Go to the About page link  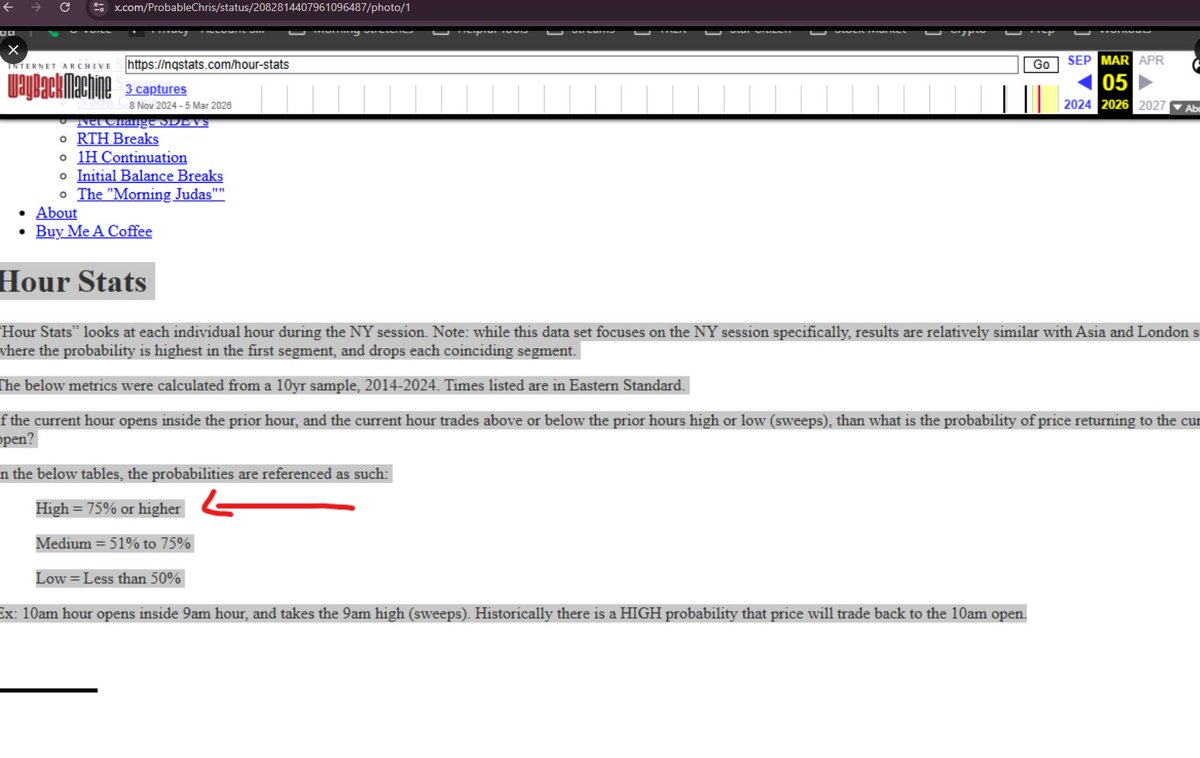point(56,213)
